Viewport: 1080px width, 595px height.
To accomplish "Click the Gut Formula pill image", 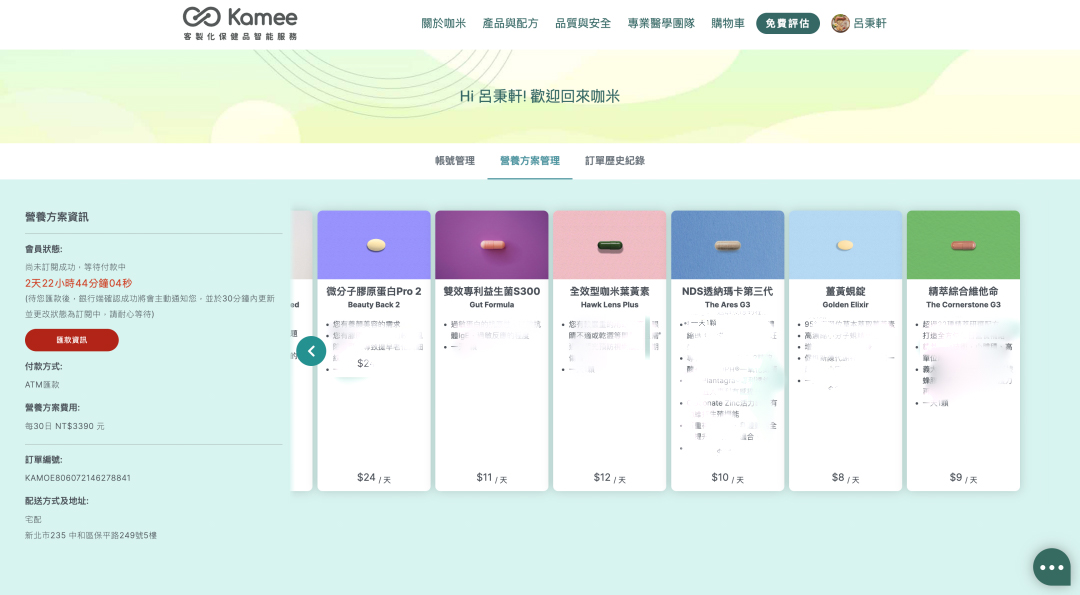I will [x=492, y=244].
